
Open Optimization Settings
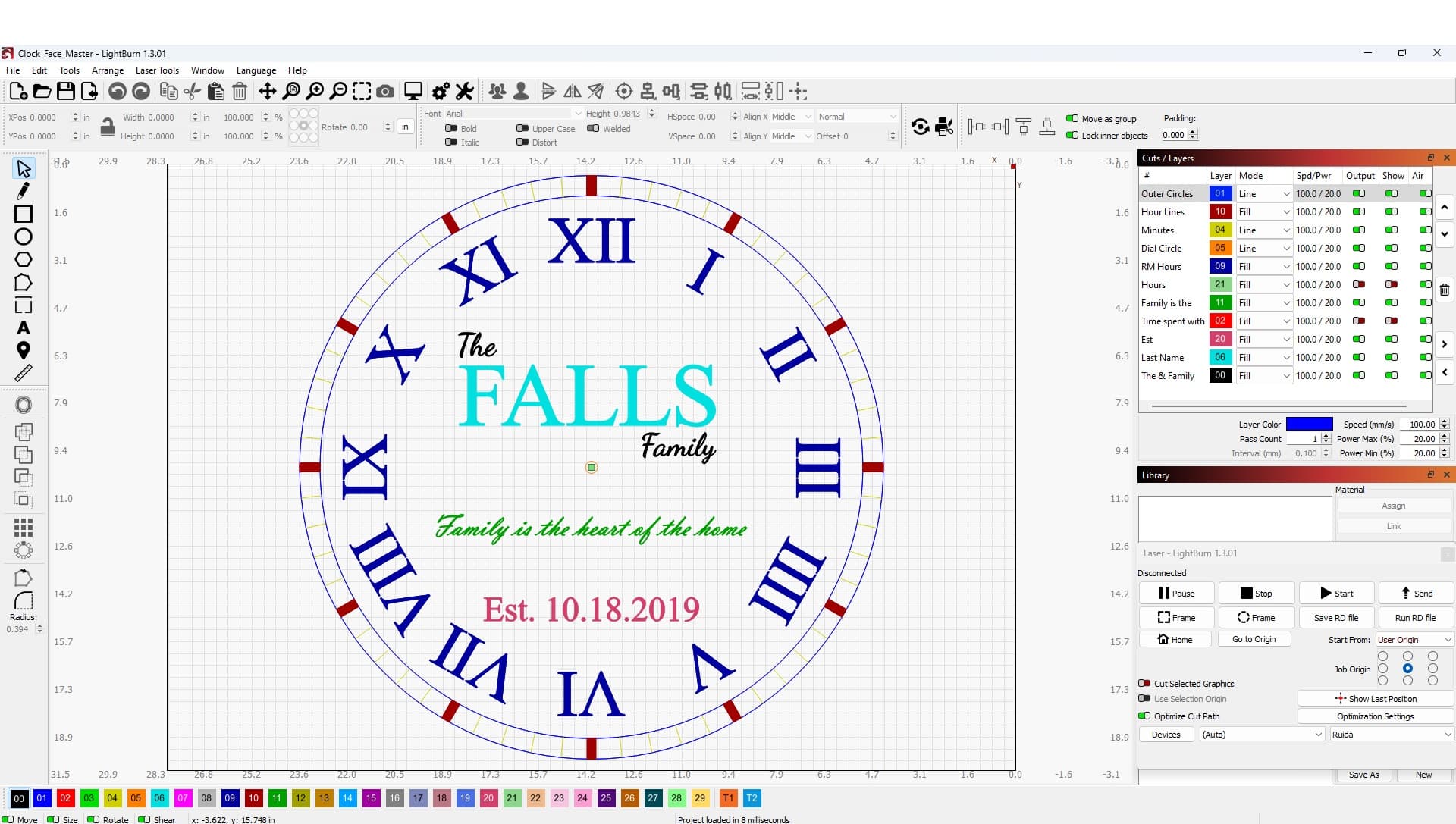coord(1375,716)
